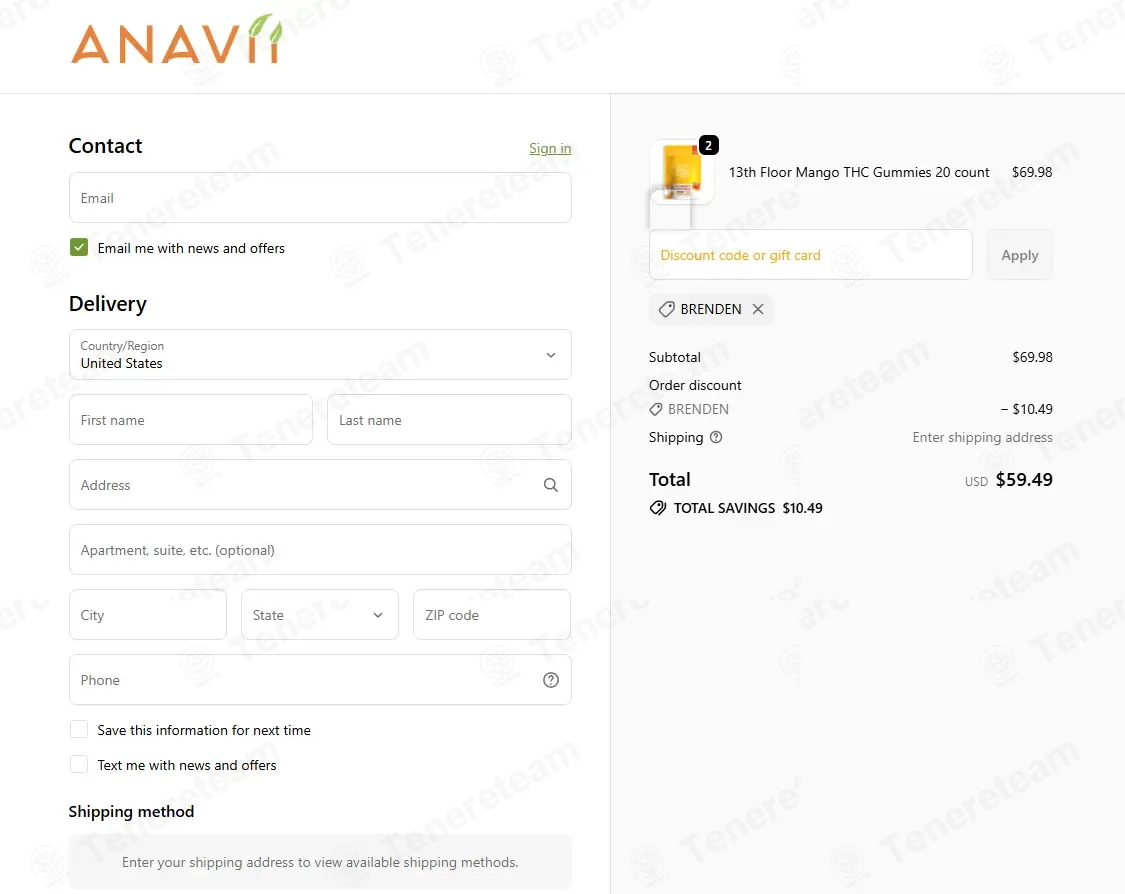The width and height of the screenshot is (1125, 894).
Task: Click the Anavii logo
Action: point(176,40)
